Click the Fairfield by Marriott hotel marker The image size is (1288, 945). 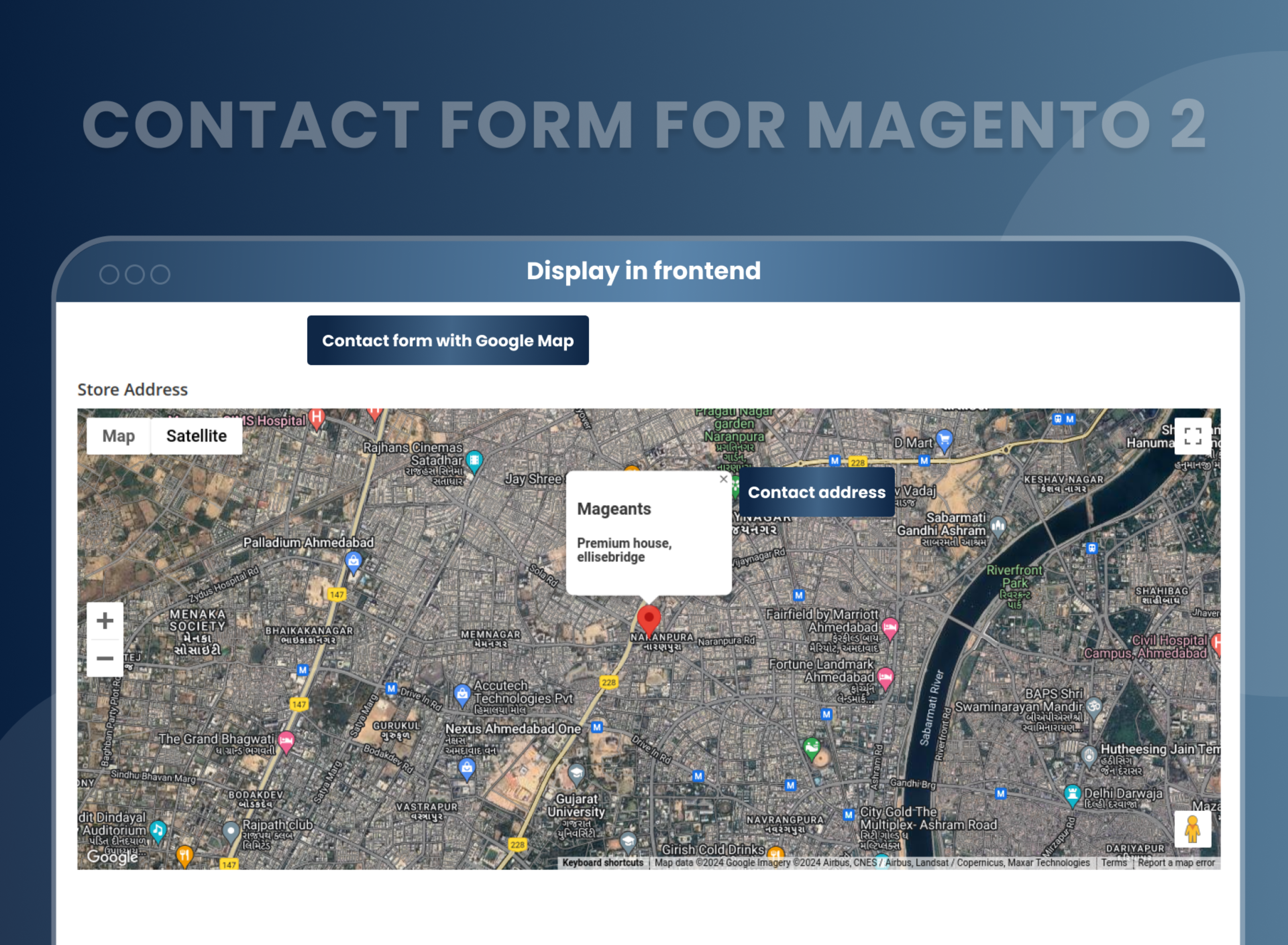(x=890, y=628)
